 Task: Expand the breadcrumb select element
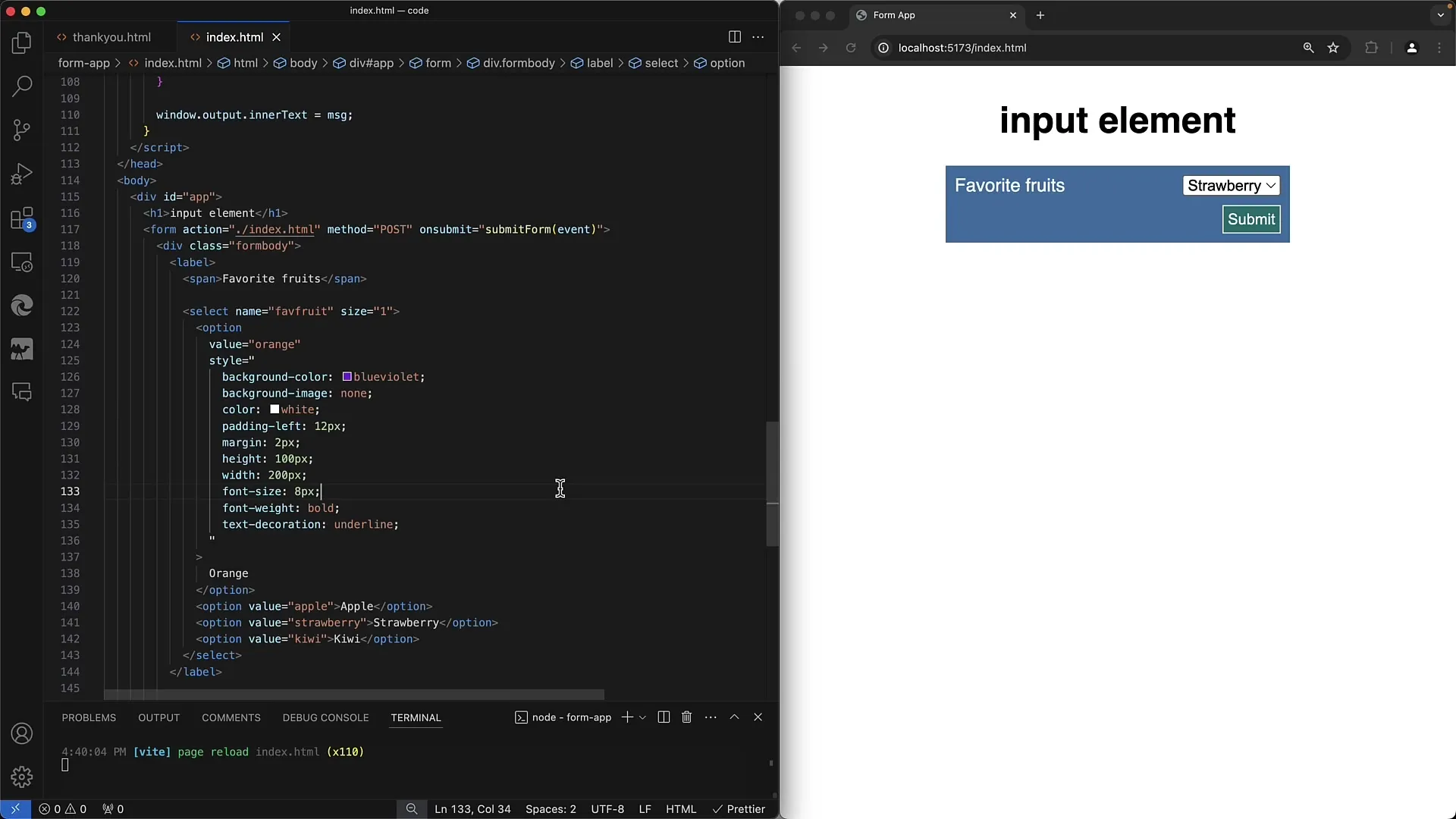click(661, 63)
